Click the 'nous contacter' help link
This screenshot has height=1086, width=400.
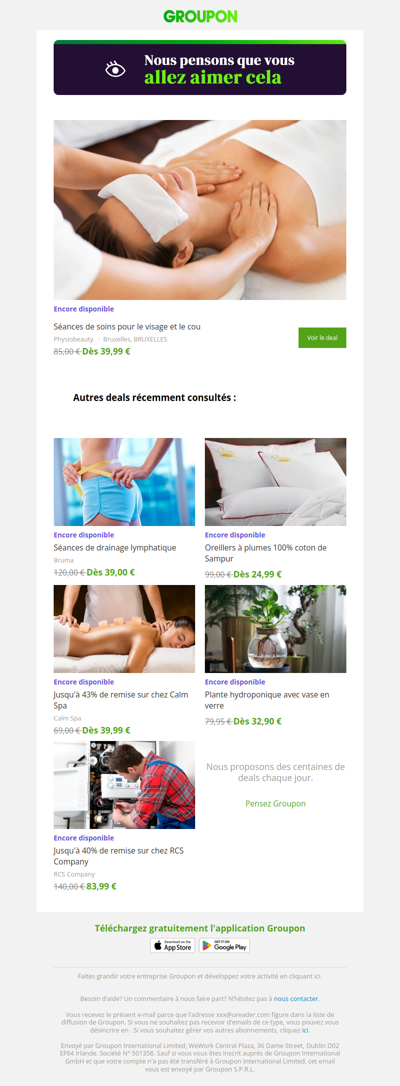pos(296,999)
